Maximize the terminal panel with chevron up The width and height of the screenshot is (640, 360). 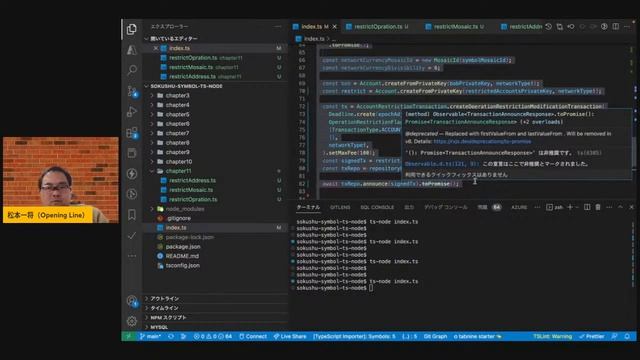coord(620,207)
